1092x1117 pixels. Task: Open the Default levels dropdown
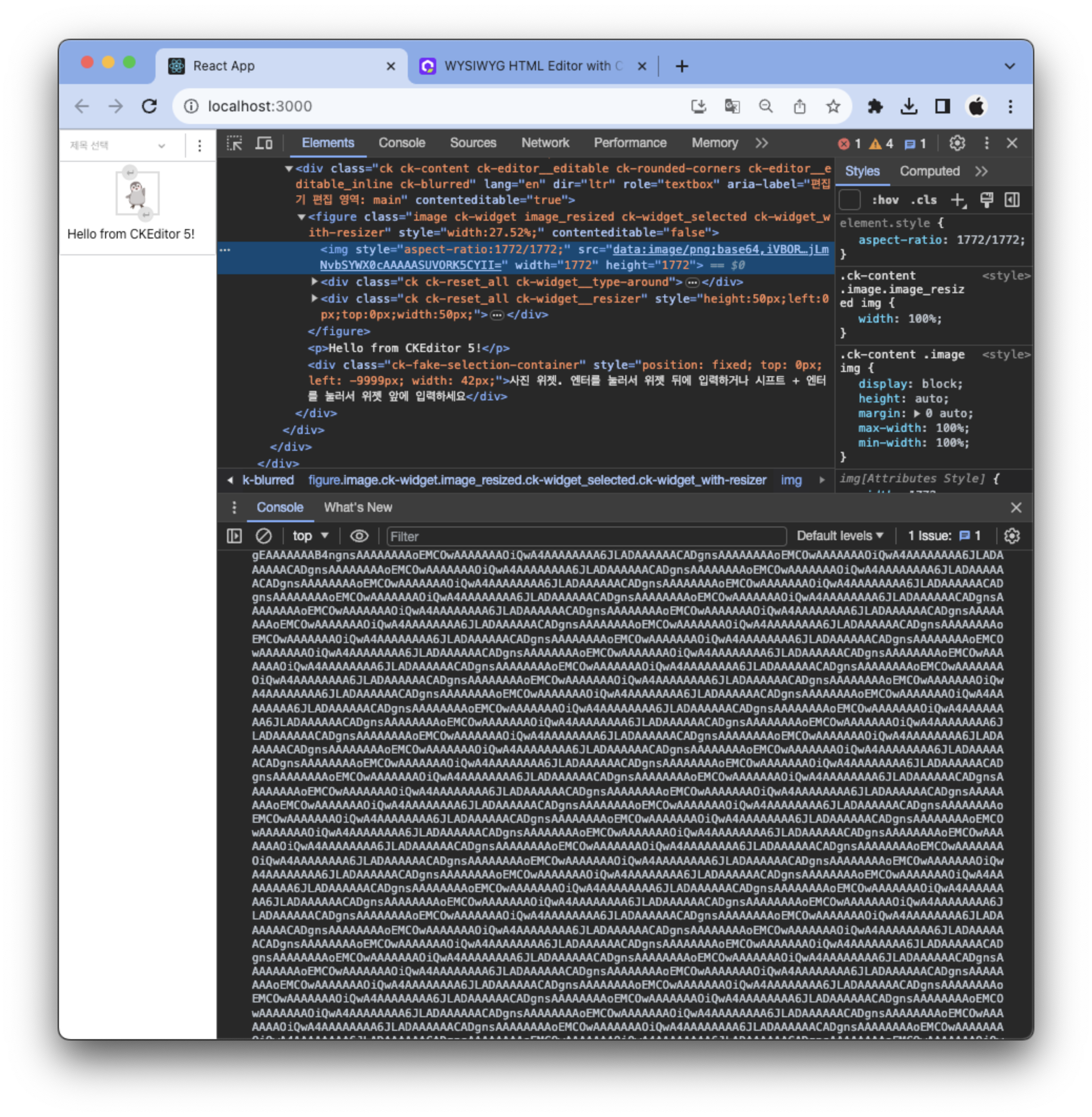(839, 536)
